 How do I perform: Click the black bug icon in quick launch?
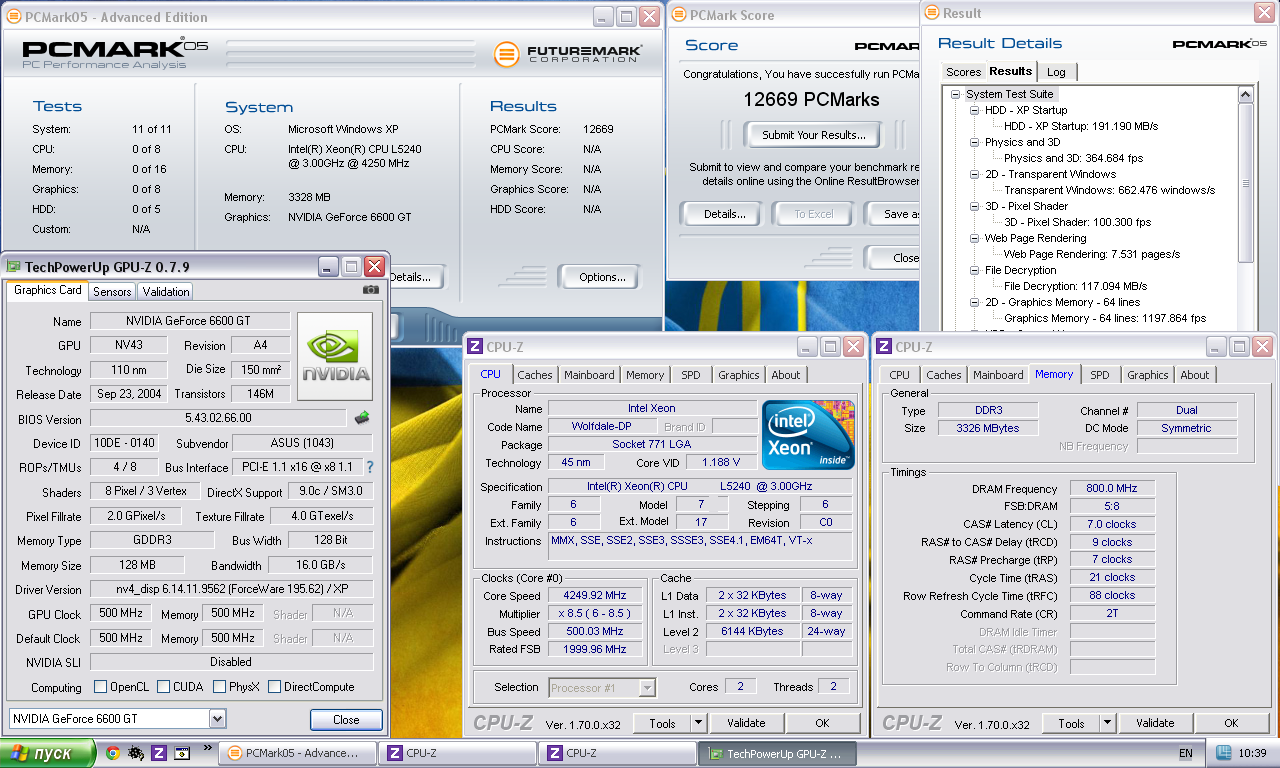click(x=136, y=753)
